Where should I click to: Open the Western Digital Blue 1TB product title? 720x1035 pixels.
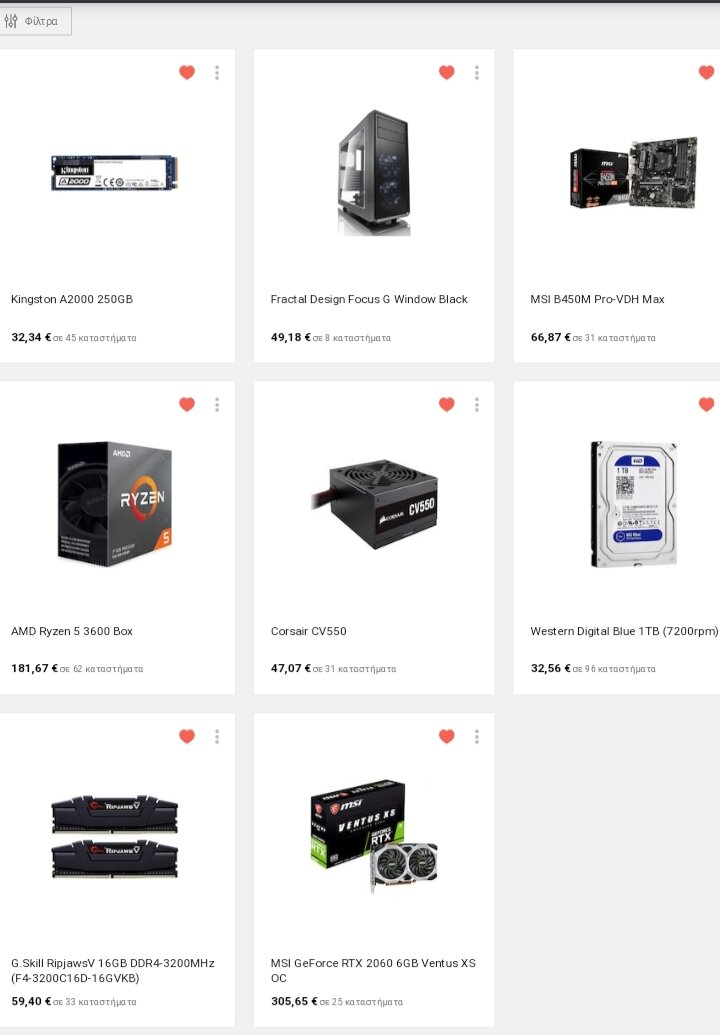coord(624,631)
